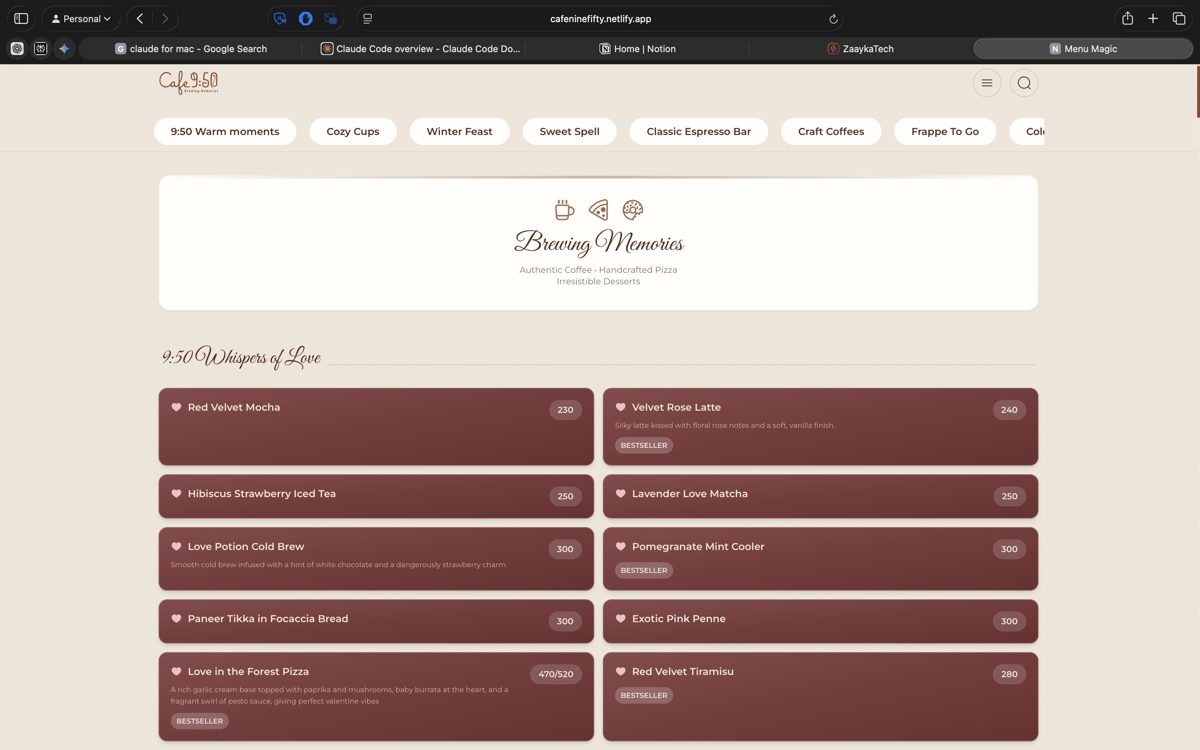Click the address bar URL field
1200x750 pixels.
point(600,19)
